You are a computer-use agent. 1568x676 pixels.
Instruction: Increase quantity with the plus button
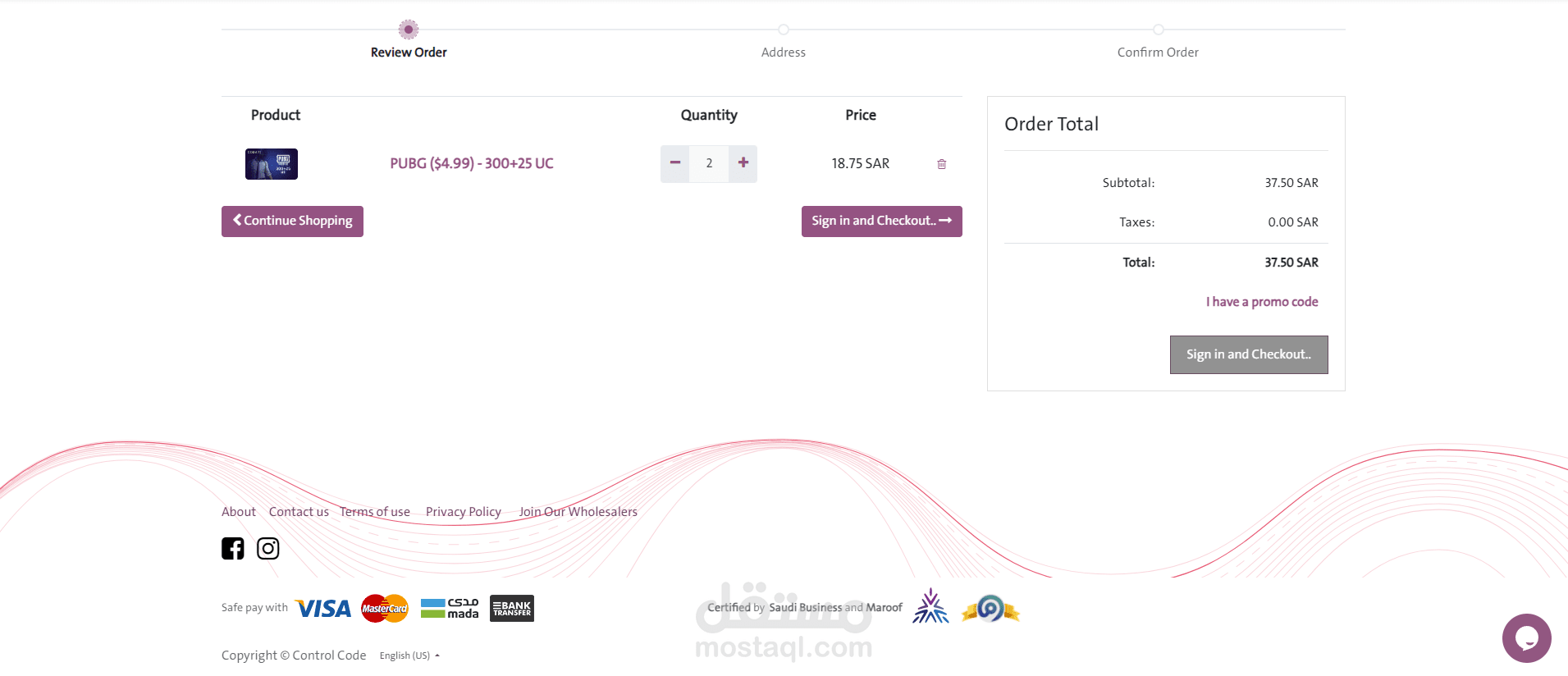click(x=743, y=163)
